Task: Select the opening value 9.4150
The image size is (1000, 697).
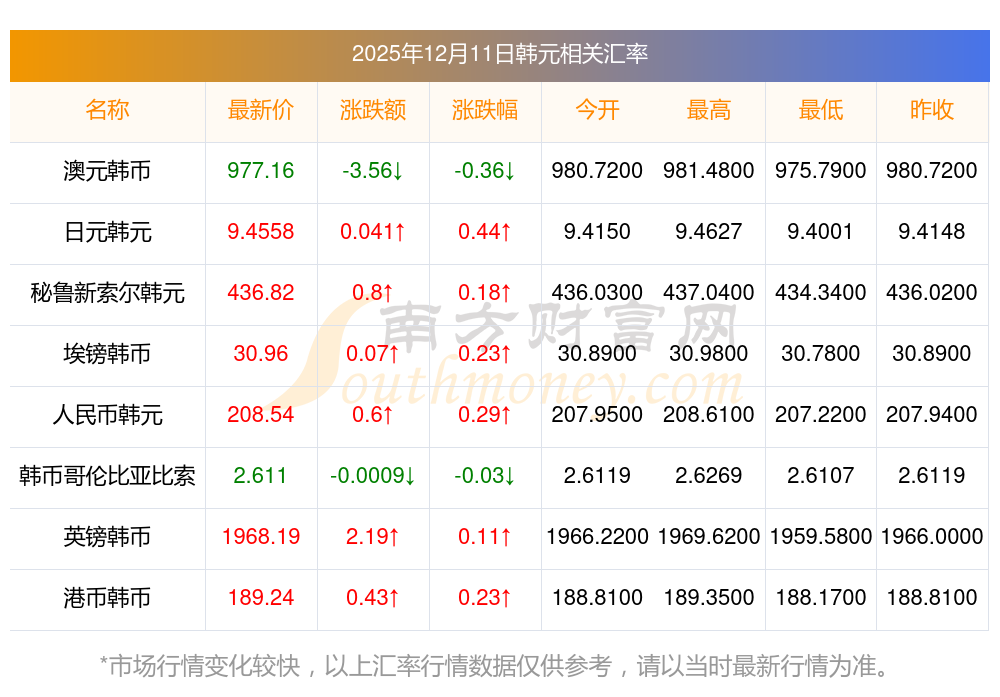Action: pos(597,231)
